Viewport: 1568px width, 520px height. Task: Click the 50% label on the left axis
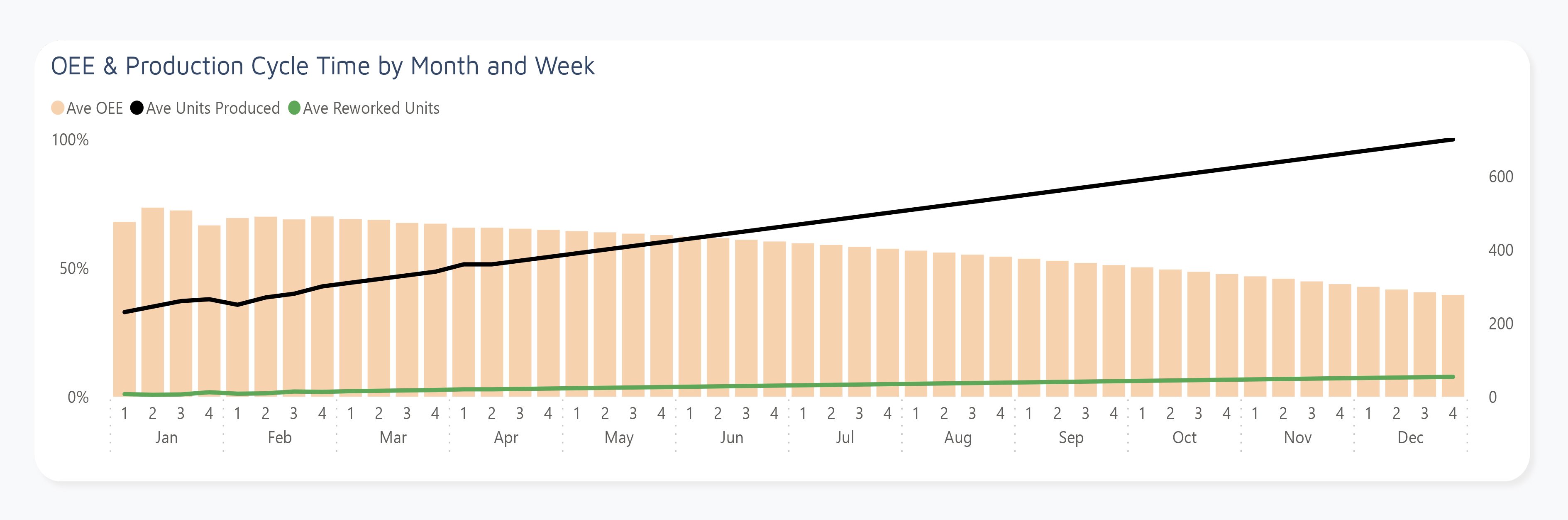pos(73,269)
